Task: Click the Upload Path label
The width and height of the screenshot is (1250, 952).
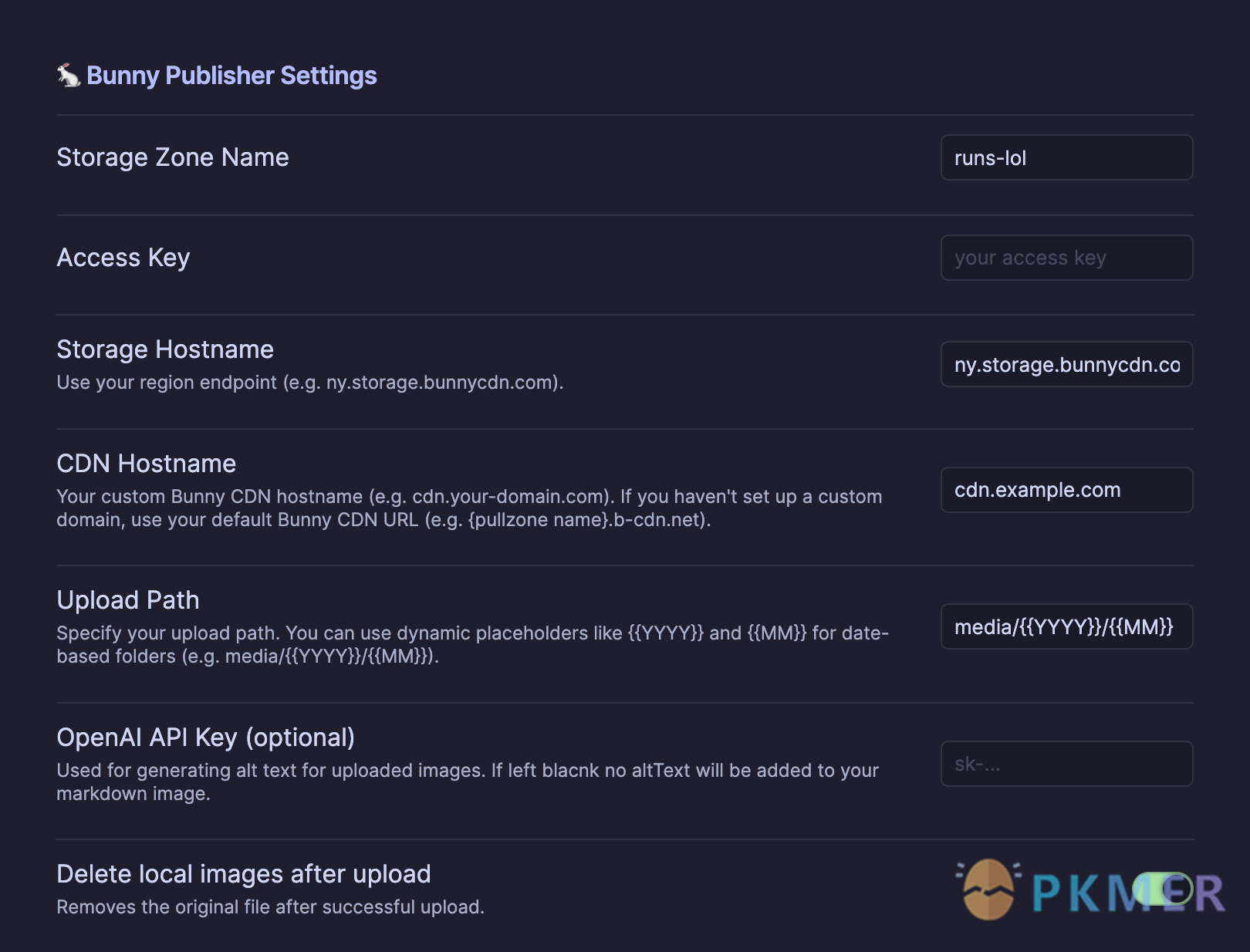Action: pos(128,600)
